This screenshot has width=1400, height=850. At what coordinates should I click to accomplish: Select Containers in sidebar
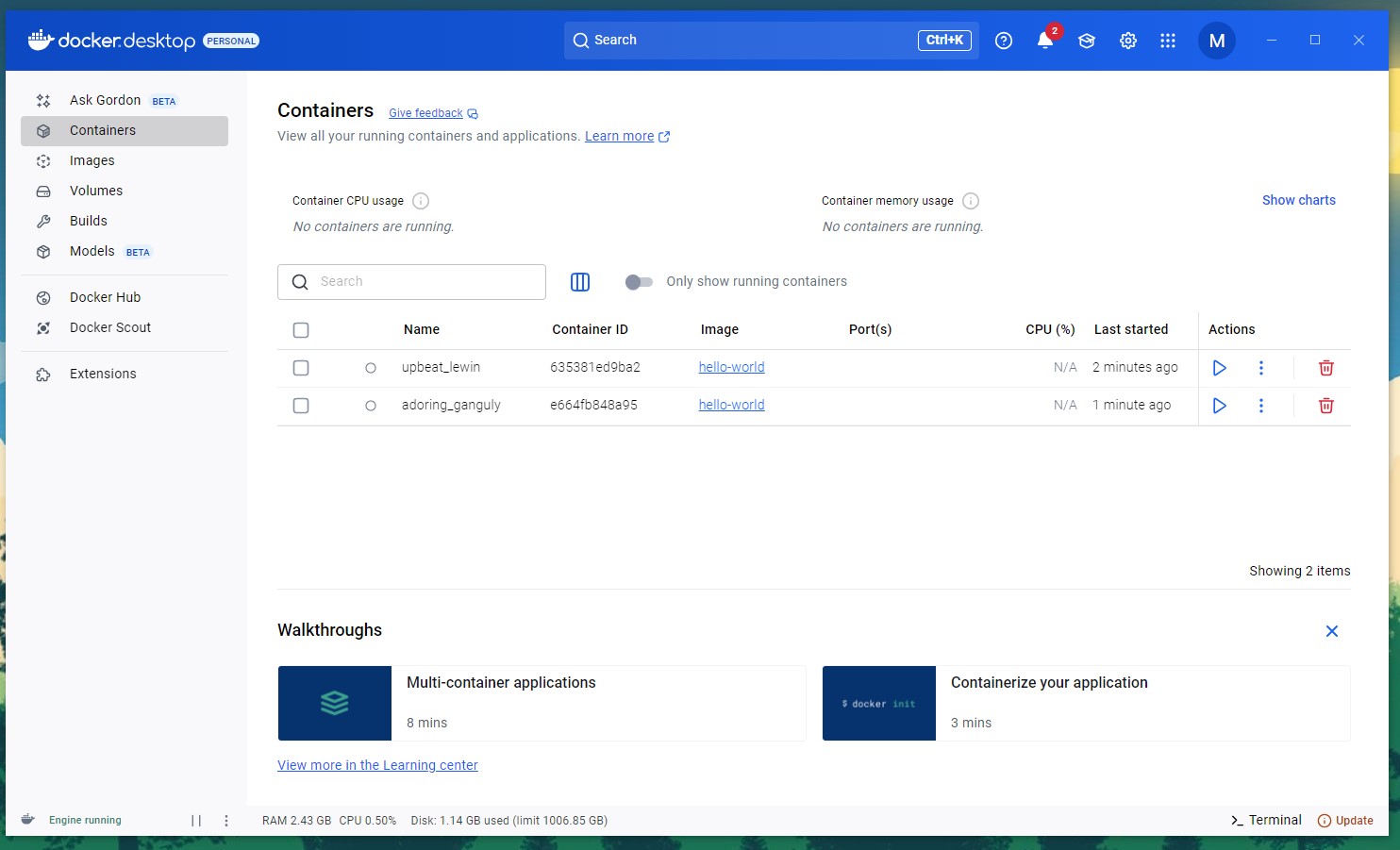click(125, 130)
